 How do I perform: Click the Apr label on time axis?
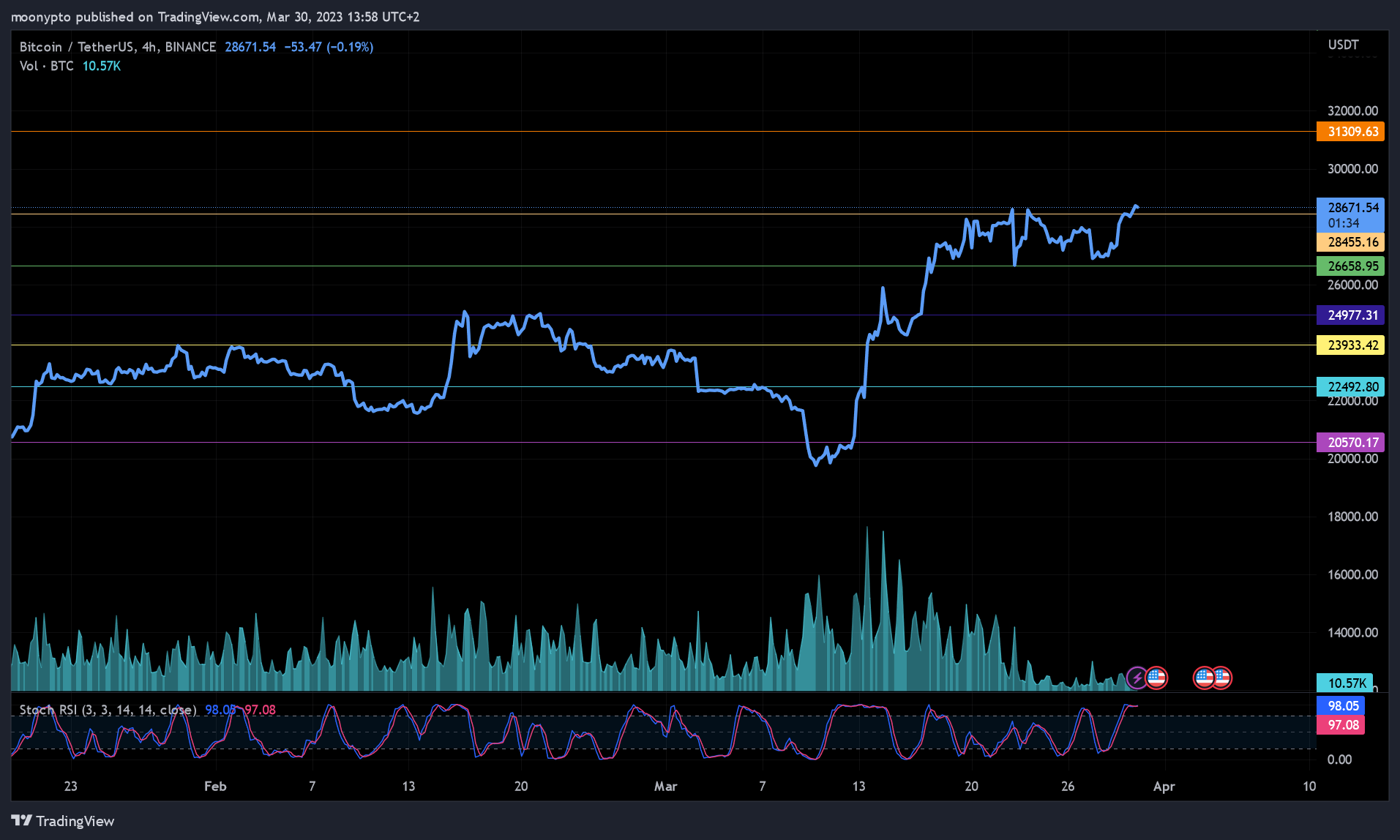[x=1164, y=787]
